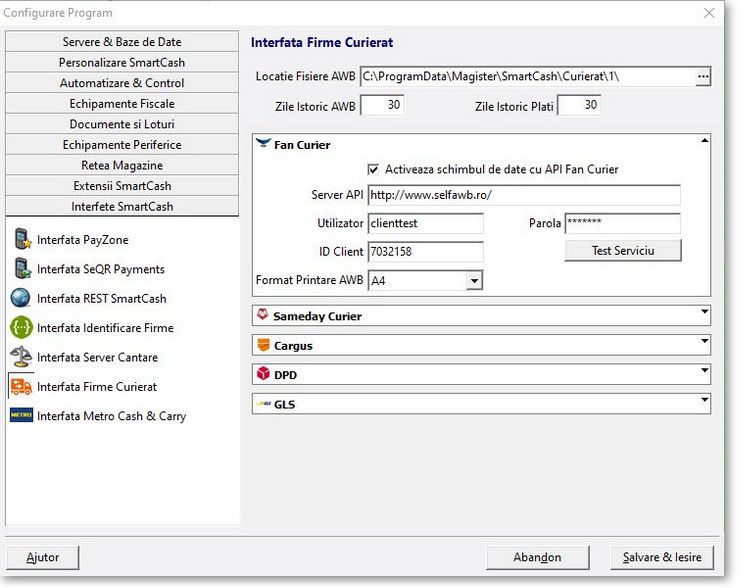Expand the Cargus section arrow

click(x=704, y=341)
